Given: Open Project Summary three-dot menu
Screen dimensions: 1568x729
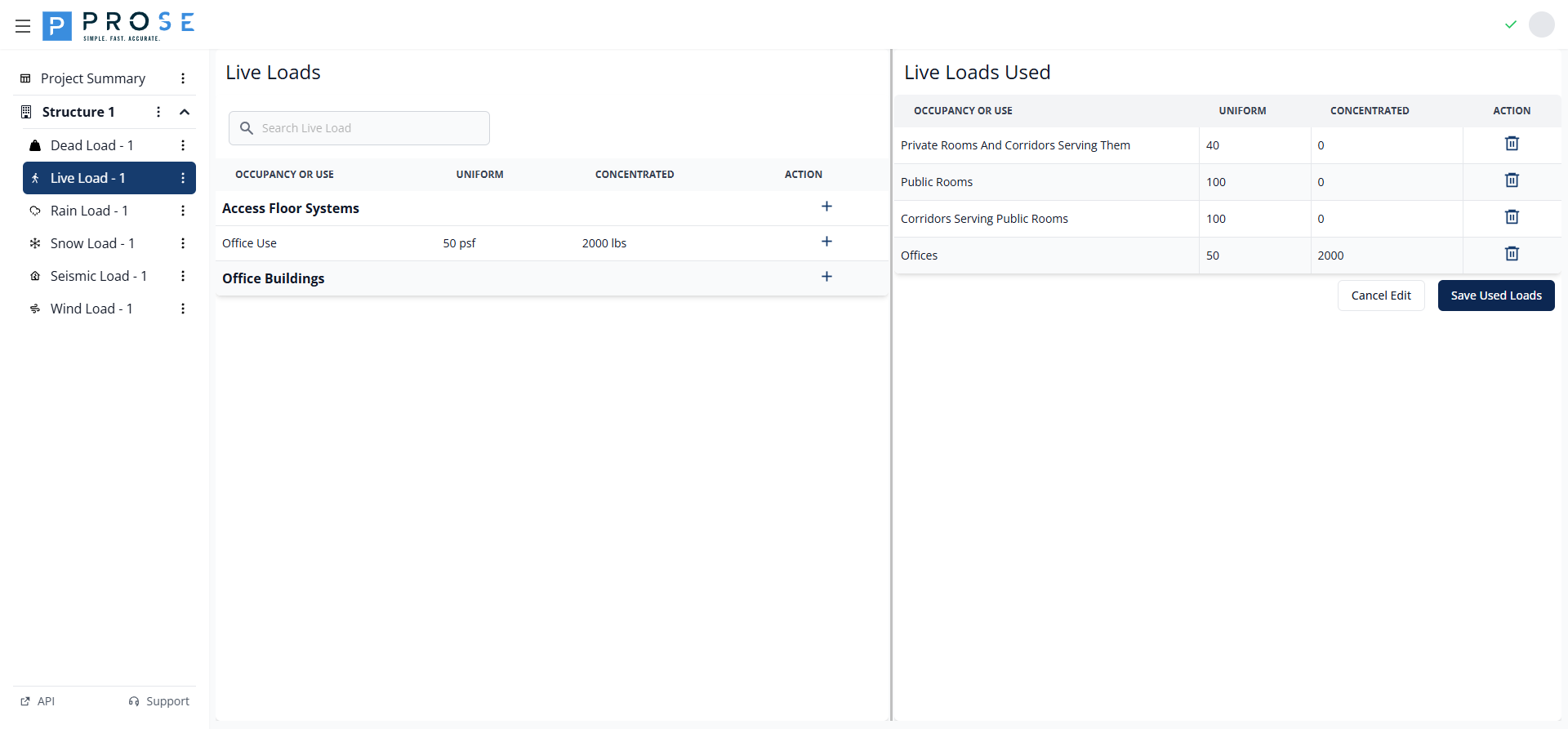Looking at the screenshot, I should [x=183, y=78].
